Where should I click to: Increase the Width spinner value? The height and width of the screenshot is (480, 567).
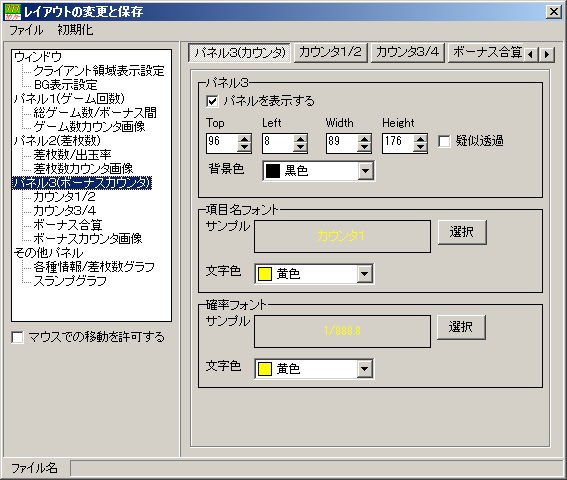click(364, 139)
